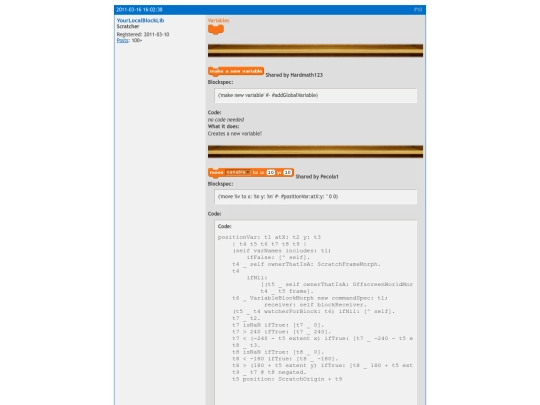Viewport: 540px width, 405px height.
Task: Click the first wooden divider banner image
Action: point(315,50)
